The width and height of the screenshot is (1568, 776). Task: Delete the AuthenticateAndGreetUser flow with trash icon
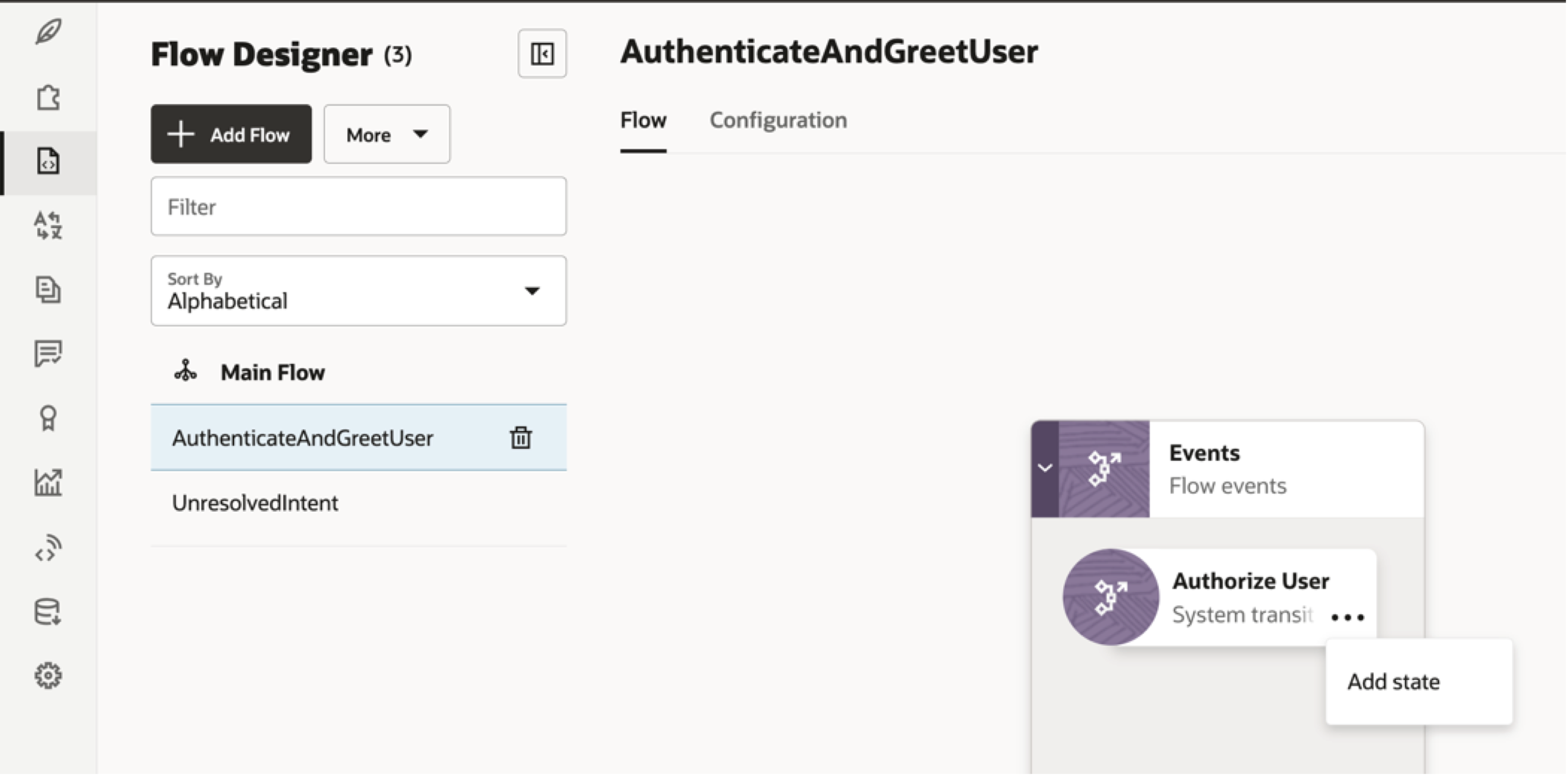pos(520,437)
